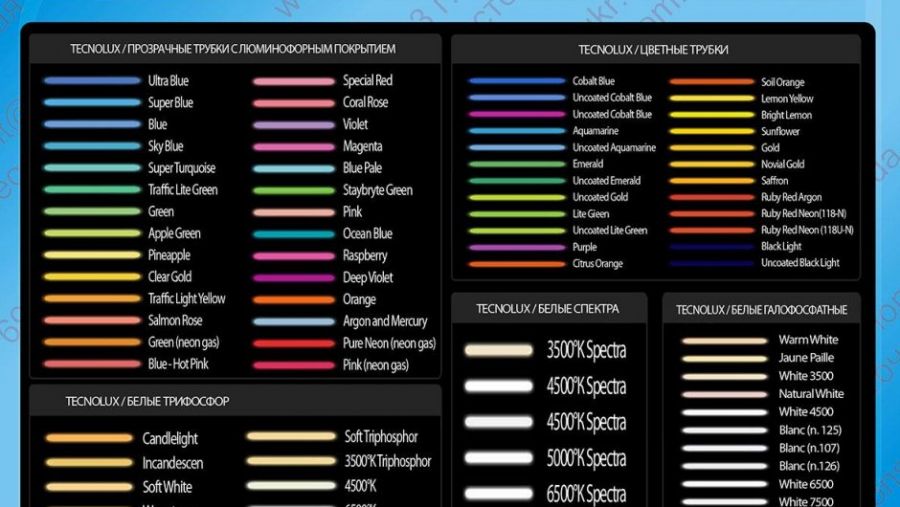The height and width of the screenshot is (507, 900).
Task: Click the Blue Pale swatch
Action: pos(294,169)
